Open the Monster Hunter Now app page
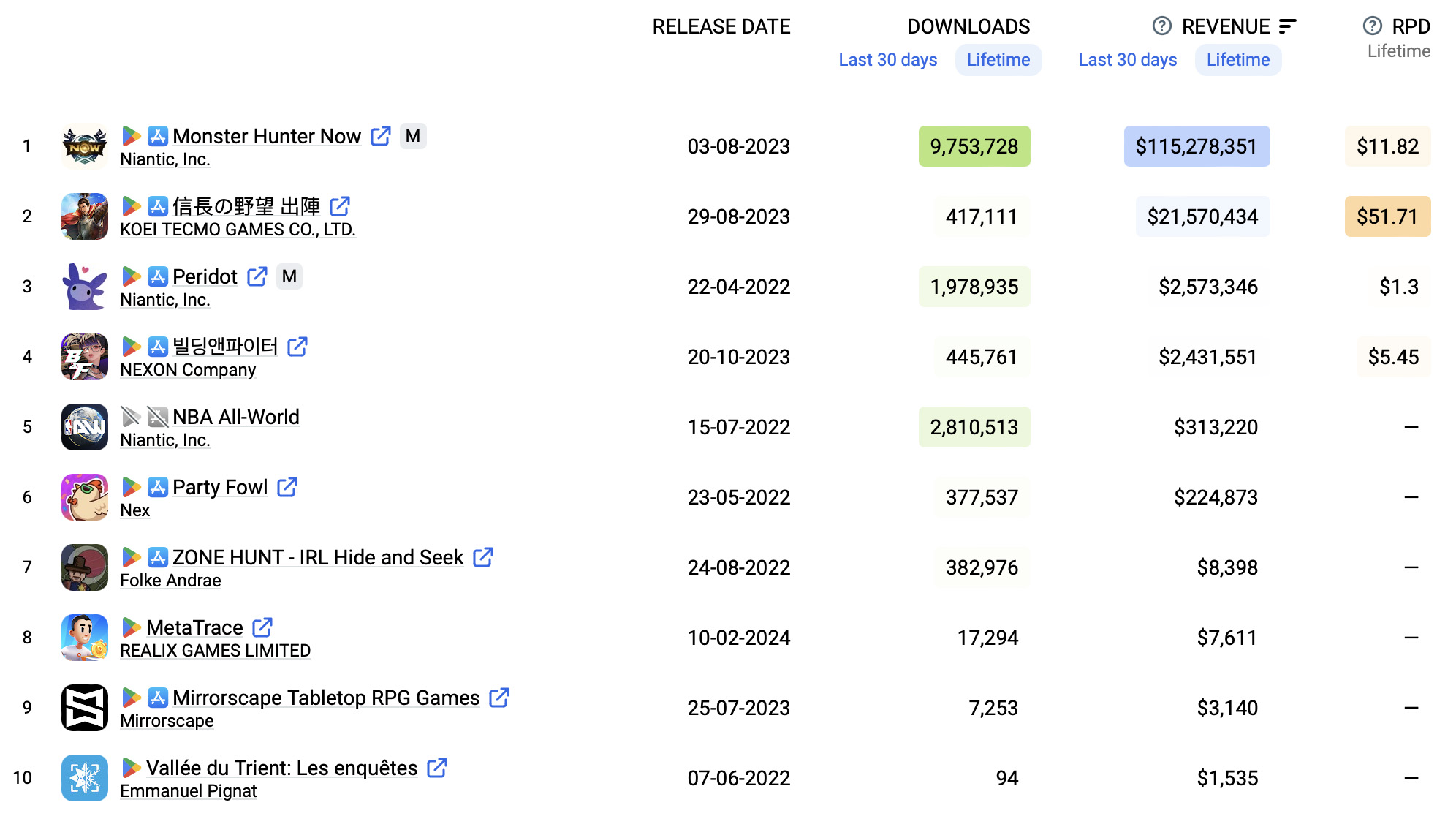This screenshot has height=816, width=1456. (x=267, y=136)
